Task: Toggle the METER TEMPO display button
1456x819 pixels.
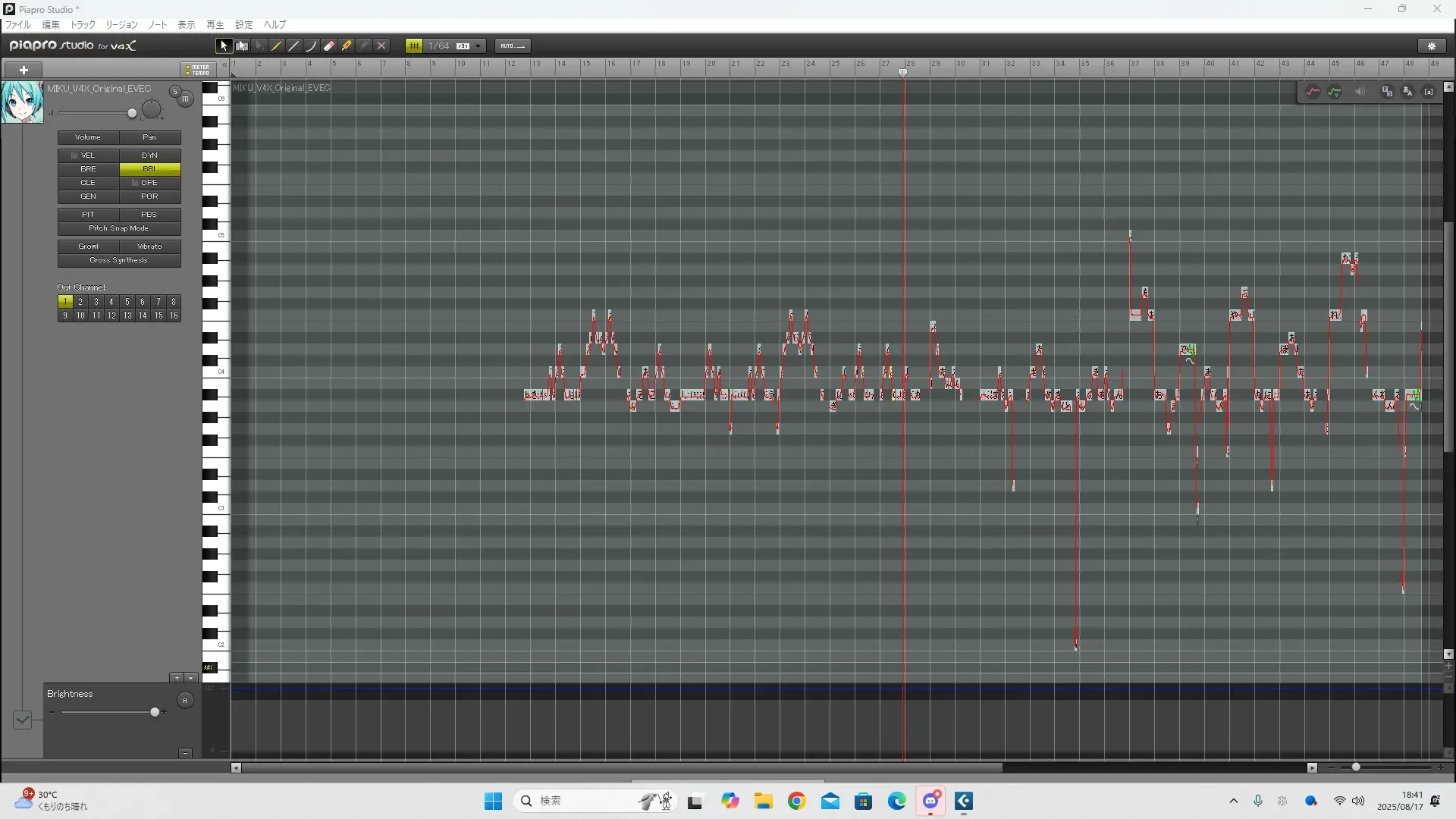Action: click(199, 70)
